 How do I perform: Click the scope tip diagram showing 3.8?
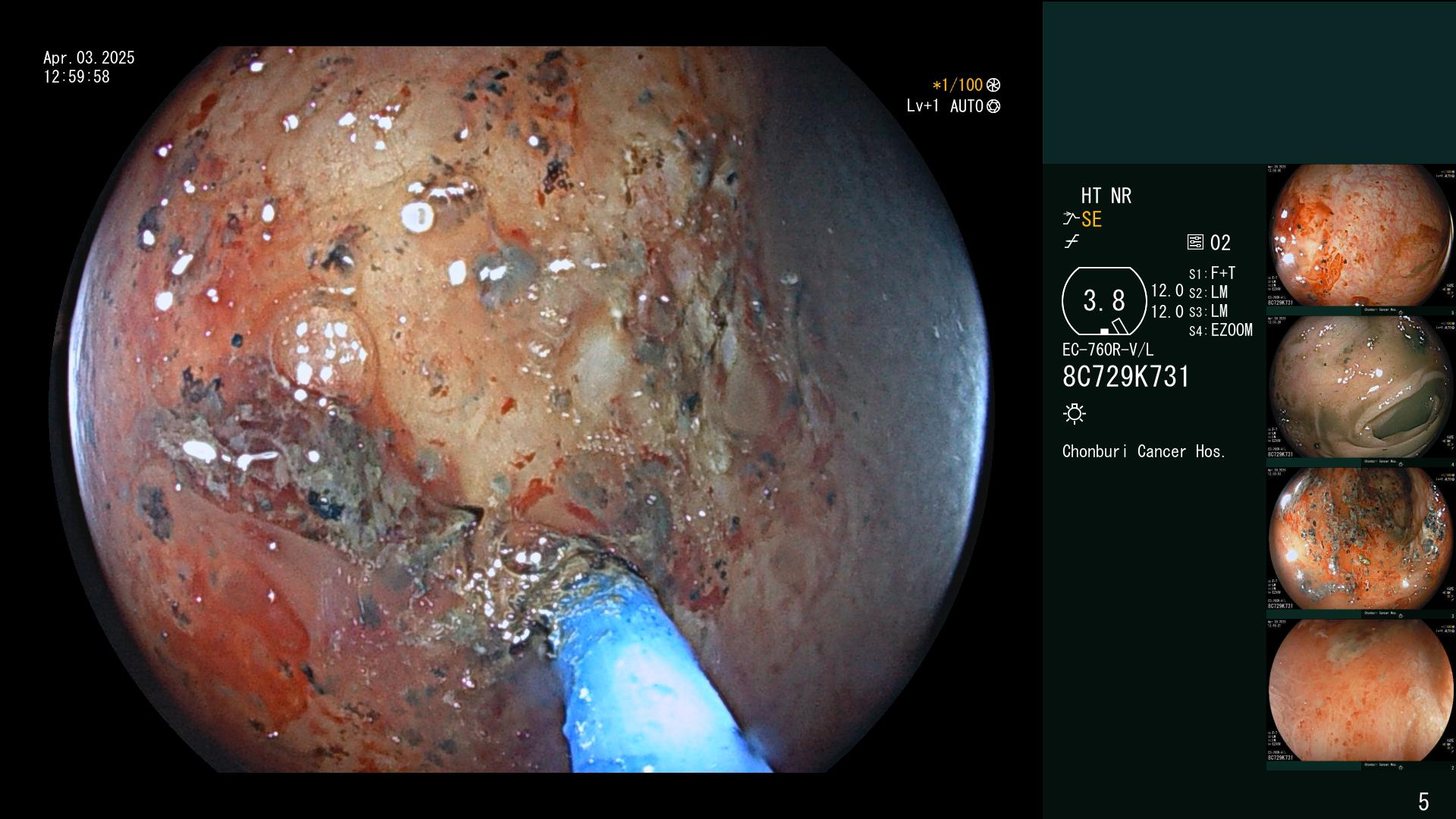(1104, 301)
